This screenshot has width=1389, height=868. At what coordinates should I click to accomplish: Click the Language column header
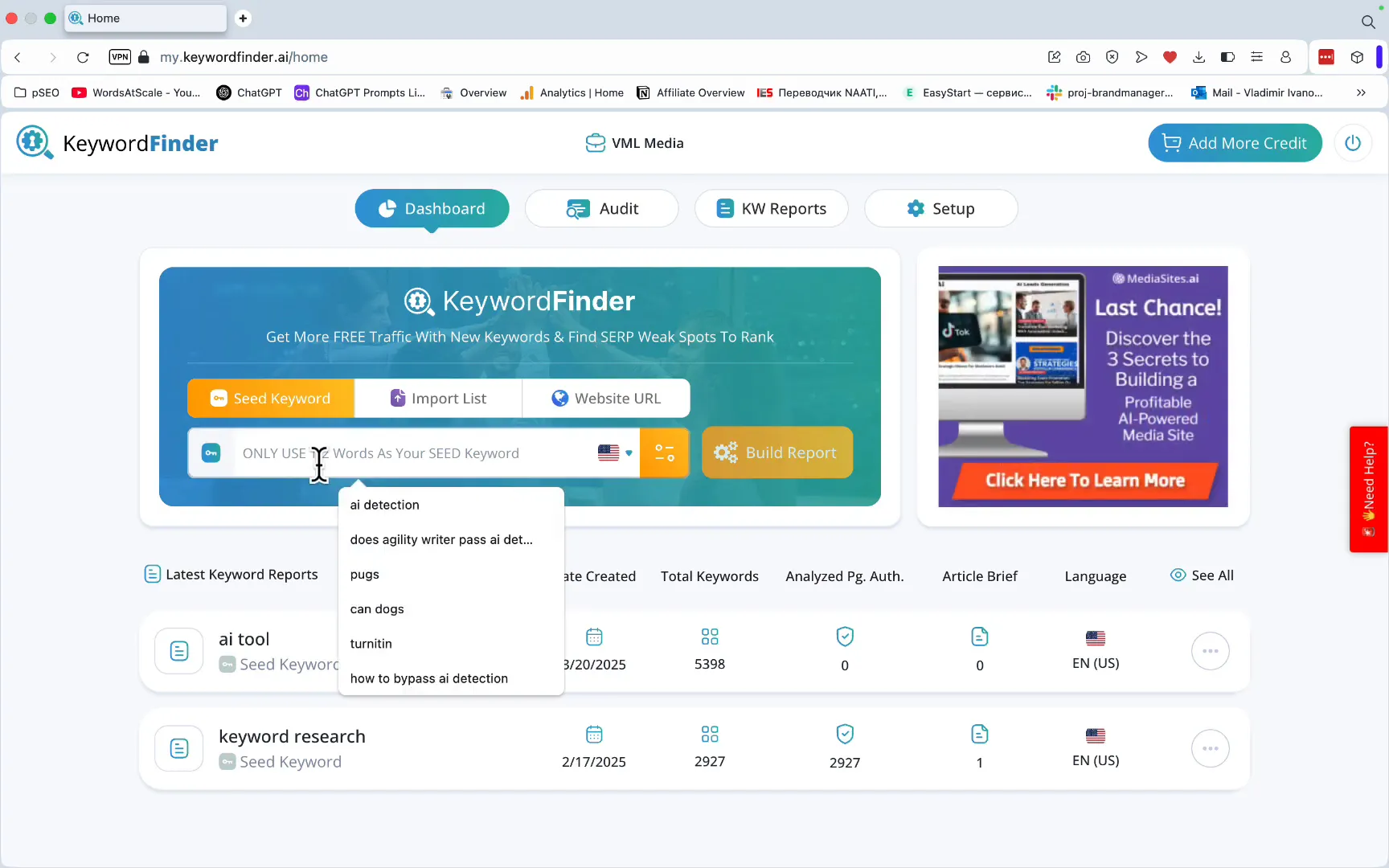click(x=1096, y=576)
